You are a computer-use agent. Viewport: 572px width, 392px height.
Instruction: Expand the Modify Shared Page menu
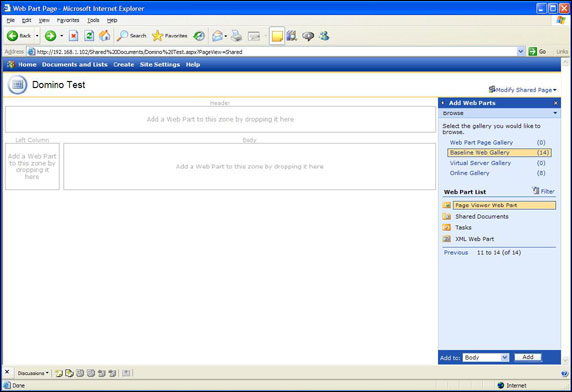523,90
